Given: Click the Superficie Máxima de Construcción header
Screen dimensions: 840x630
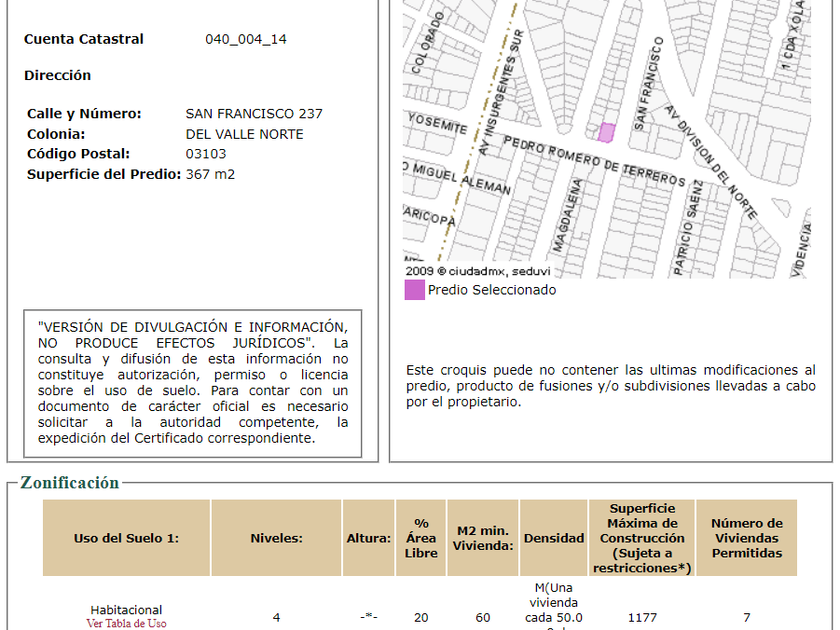Looking at the screenshot, I should tap(642, 538).
